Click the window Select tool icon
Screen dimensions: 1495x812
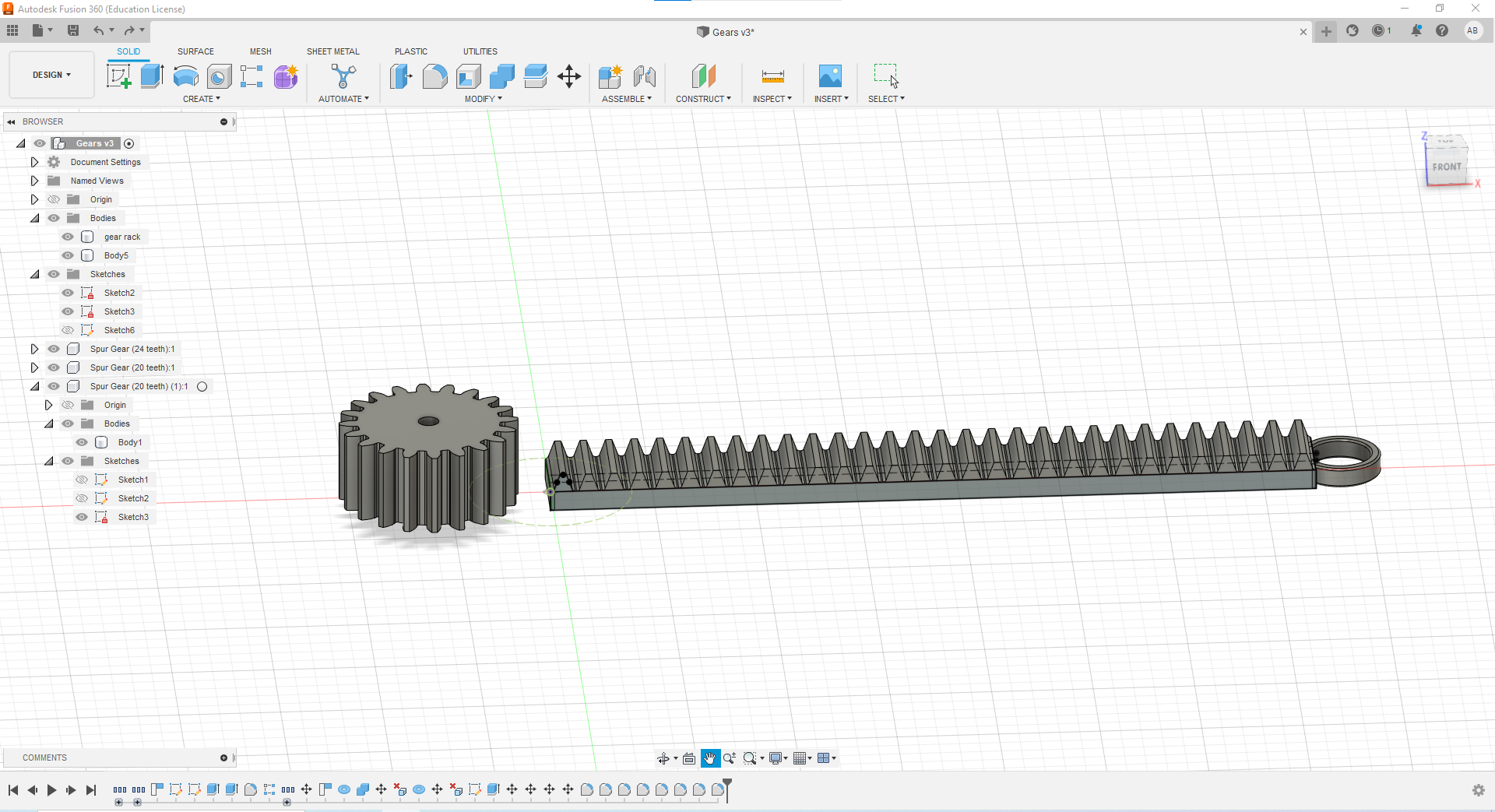pos(886,76)
